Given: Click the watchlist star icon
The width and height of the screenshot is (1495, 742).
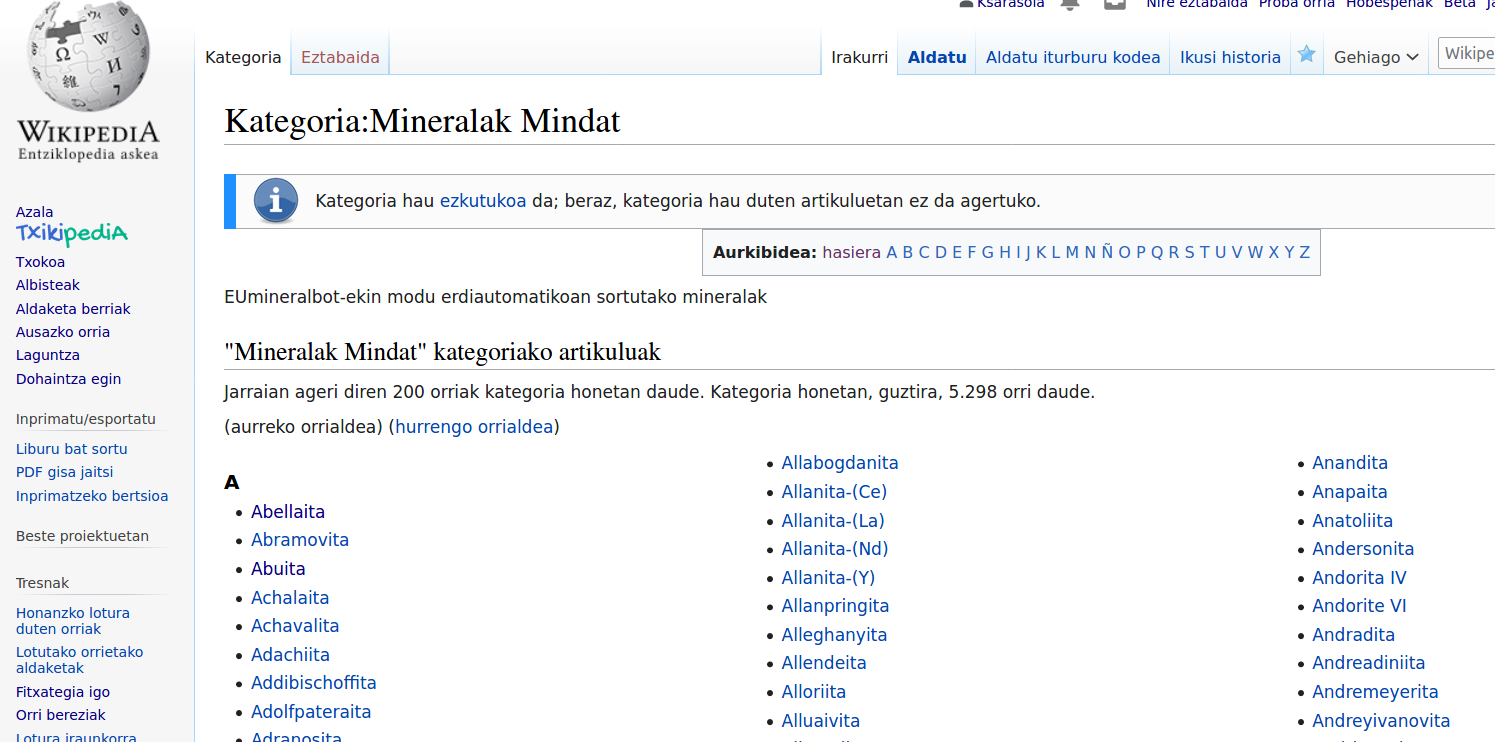Looking at the screenshot, I should point(1306,55).
